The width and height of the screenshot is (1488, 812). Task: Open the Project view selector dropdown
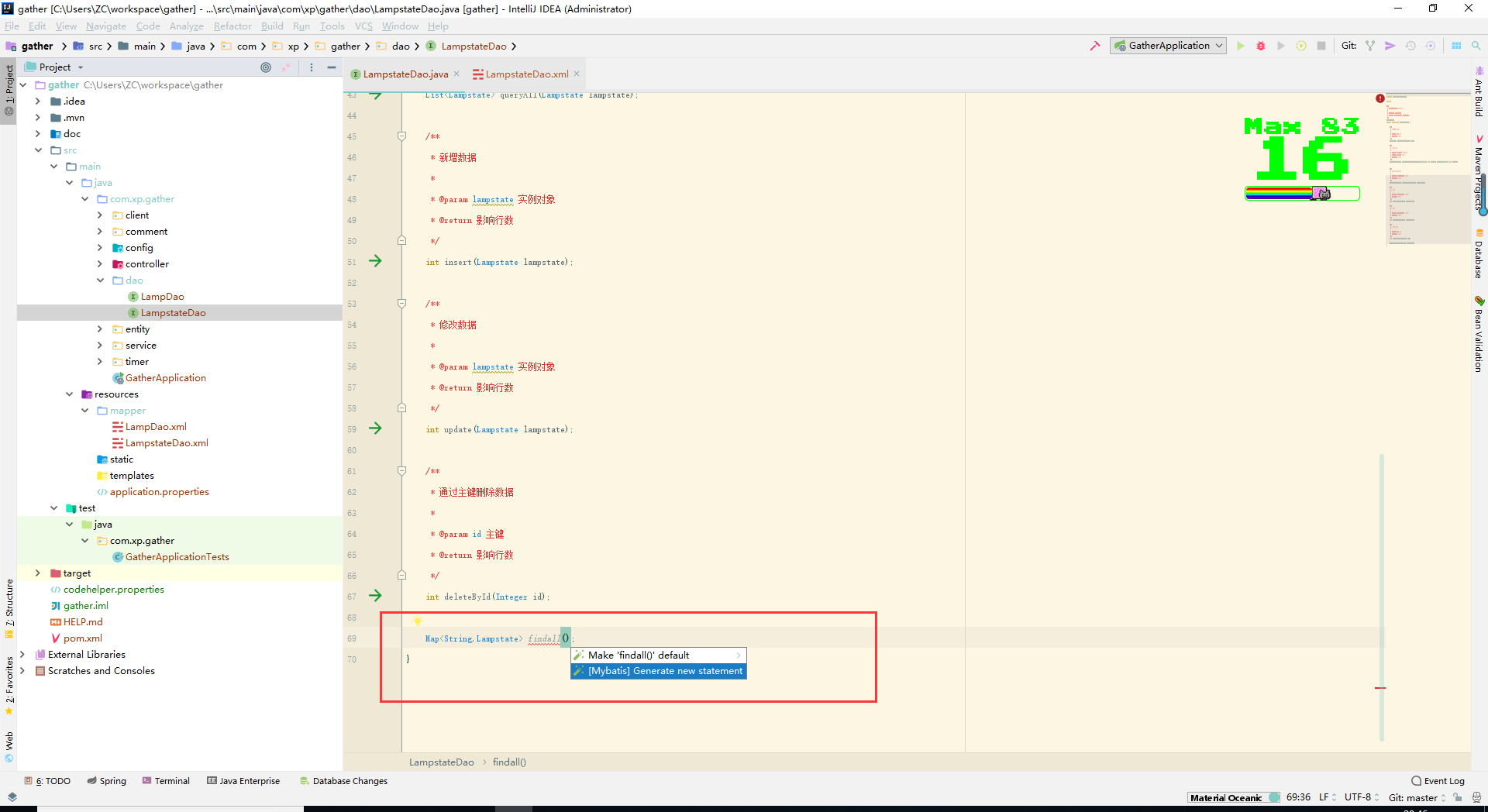point(54,67)
